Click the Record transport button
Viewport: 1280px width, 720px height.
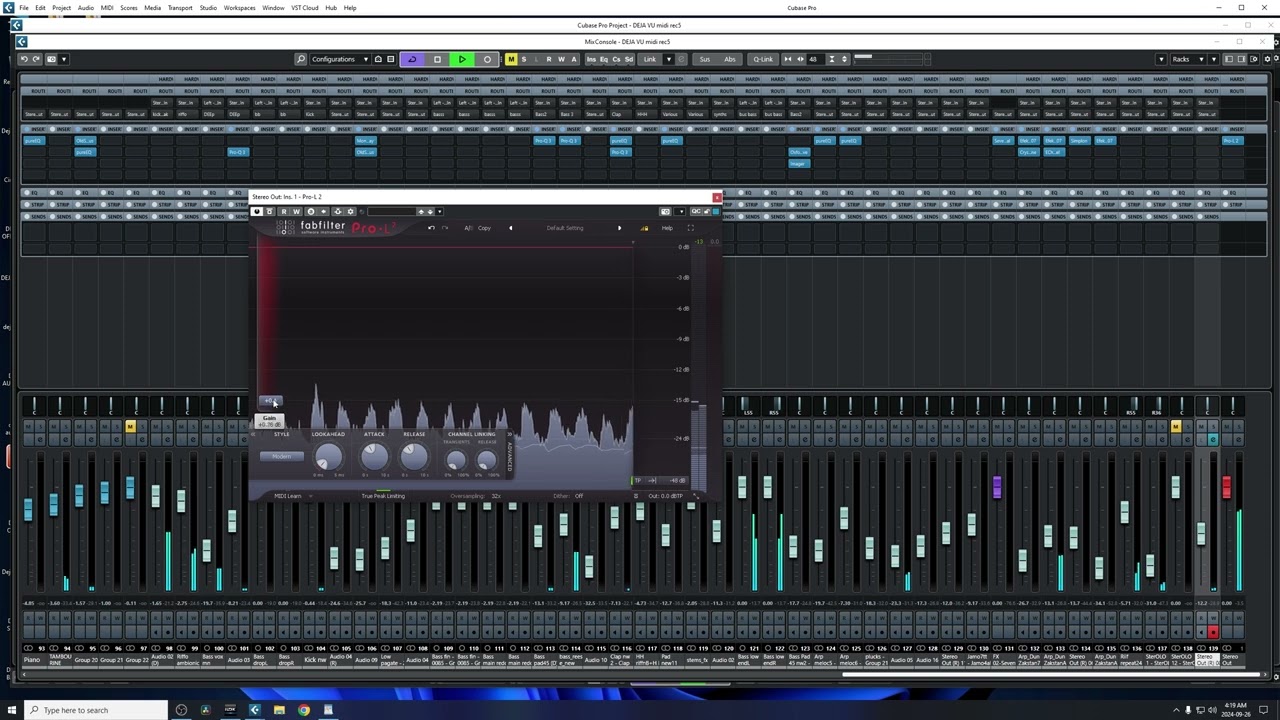[487, 59]
